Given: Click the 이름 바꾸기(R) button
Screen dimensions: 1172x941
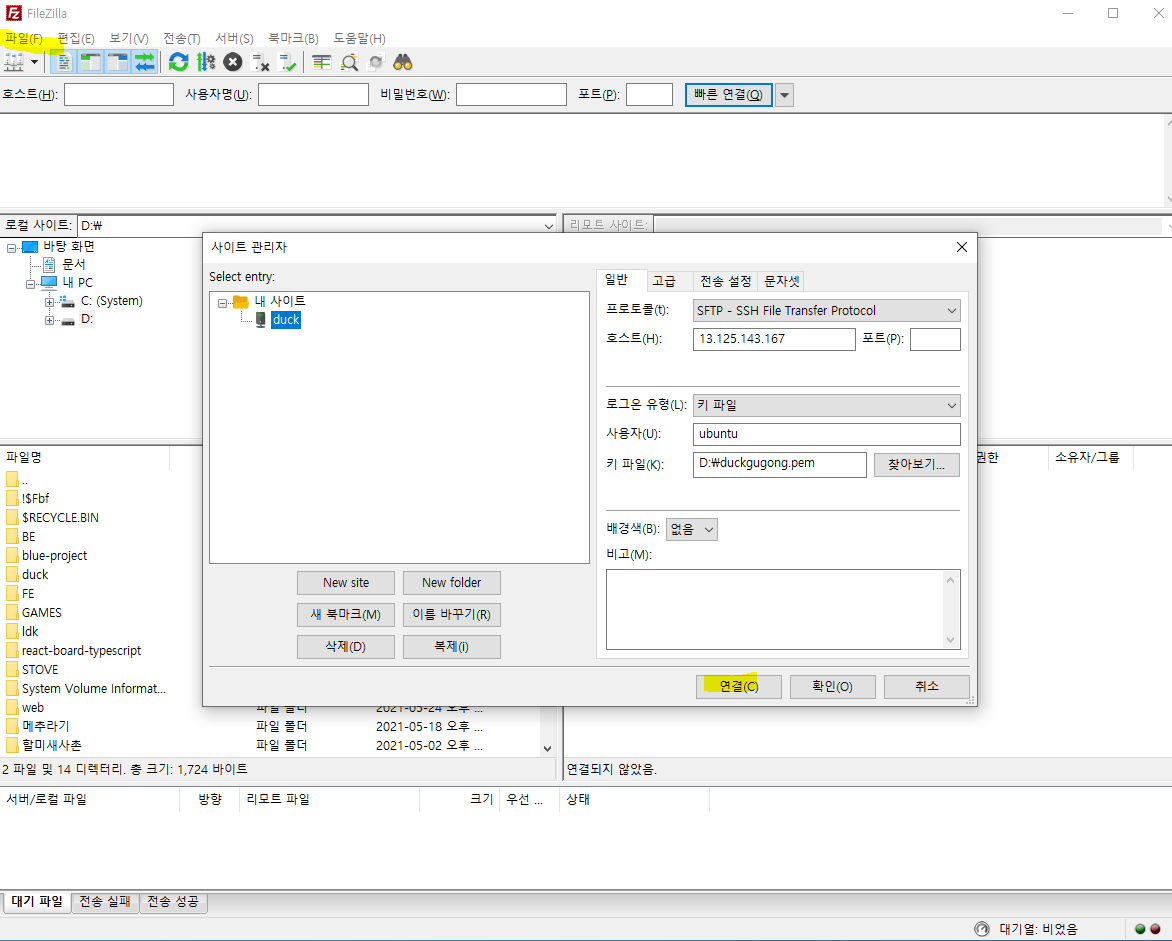Looking at the screenshot, I should pyautogui.click(x=451, y=614).
